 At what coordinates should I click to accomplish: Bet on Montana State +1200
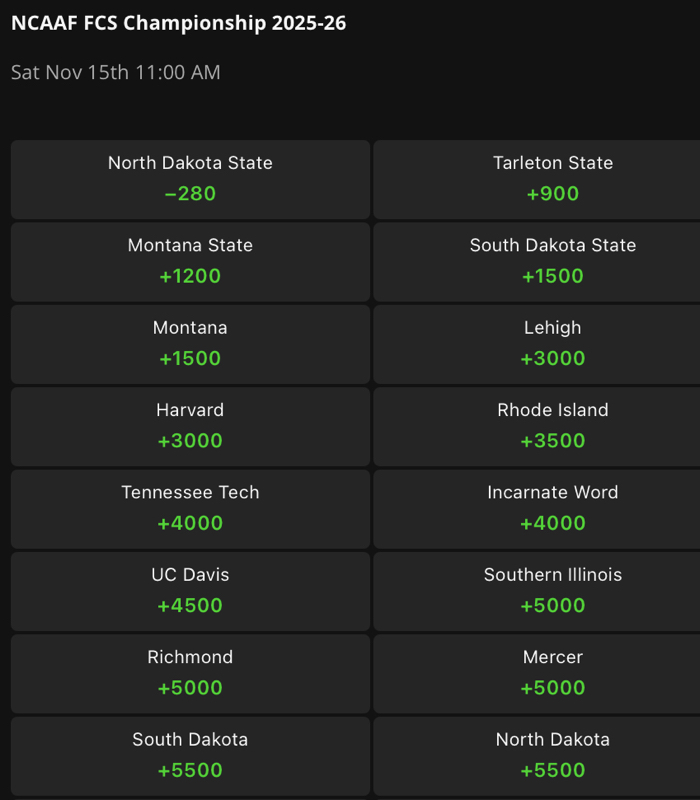[190, 262]
